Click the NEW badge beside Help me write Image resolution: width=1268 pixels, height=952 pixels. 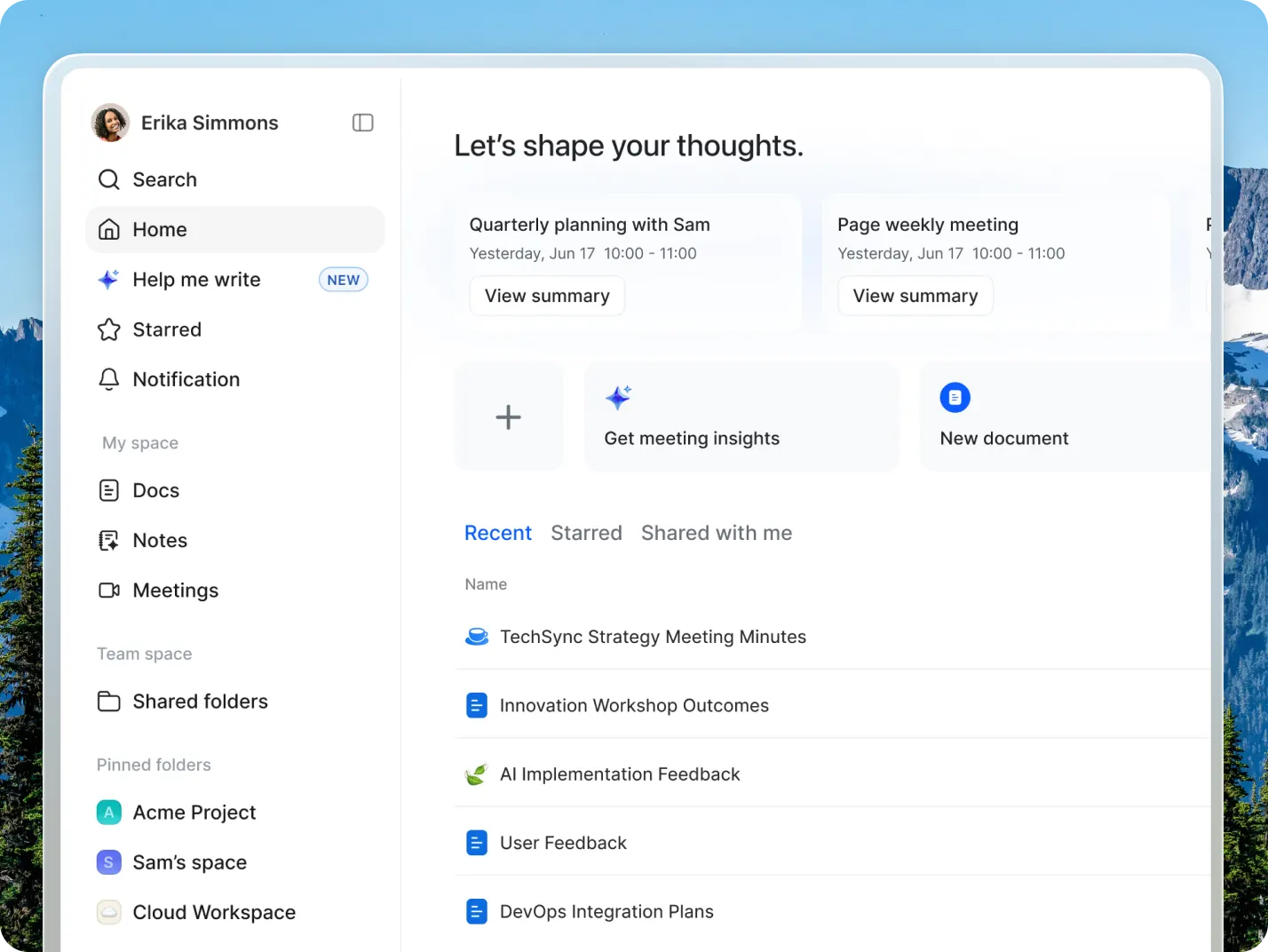tap(344, 280)
